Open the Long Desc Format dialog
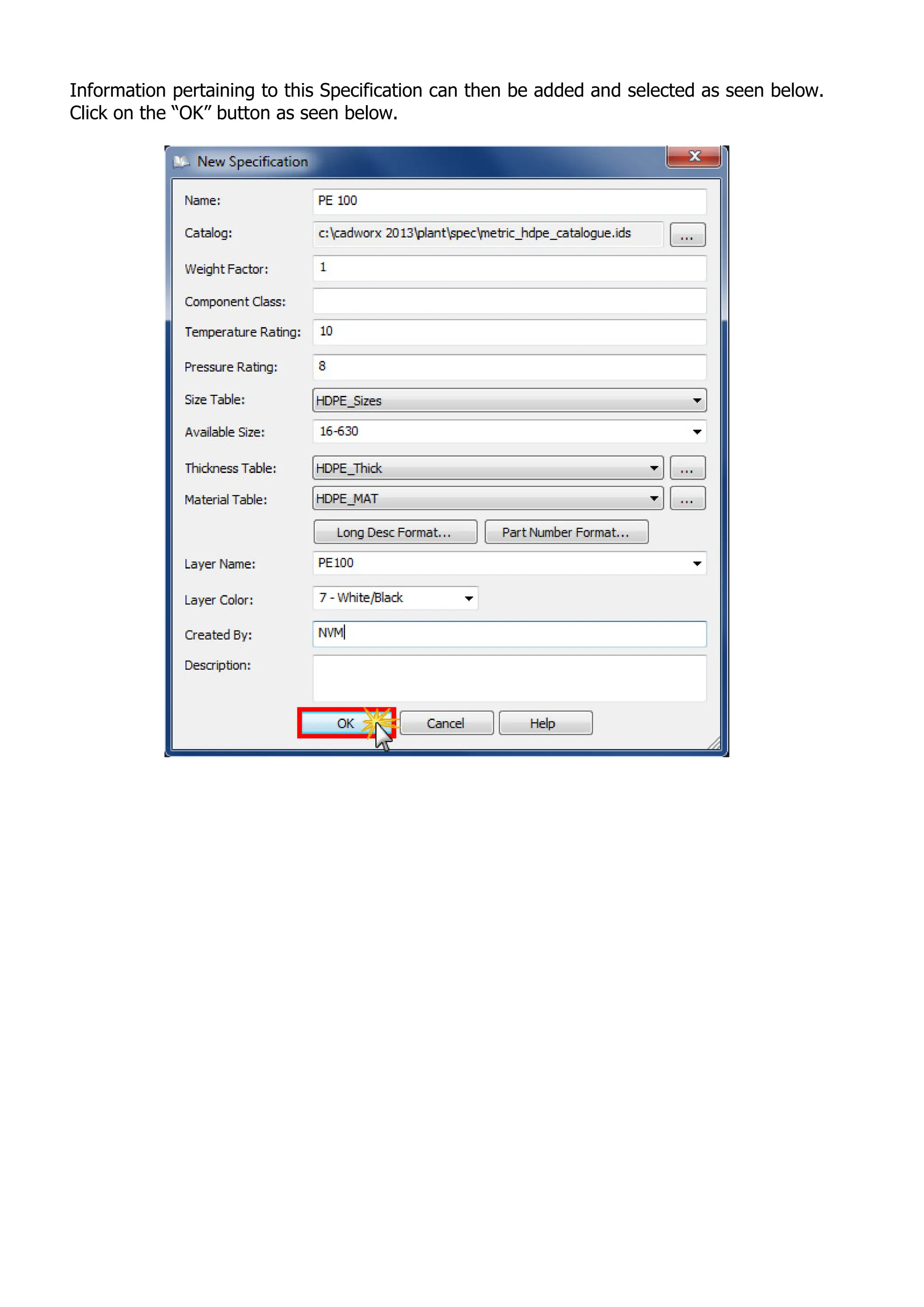Viewport: 924px width, 1307px height. [x=395, y=532]
